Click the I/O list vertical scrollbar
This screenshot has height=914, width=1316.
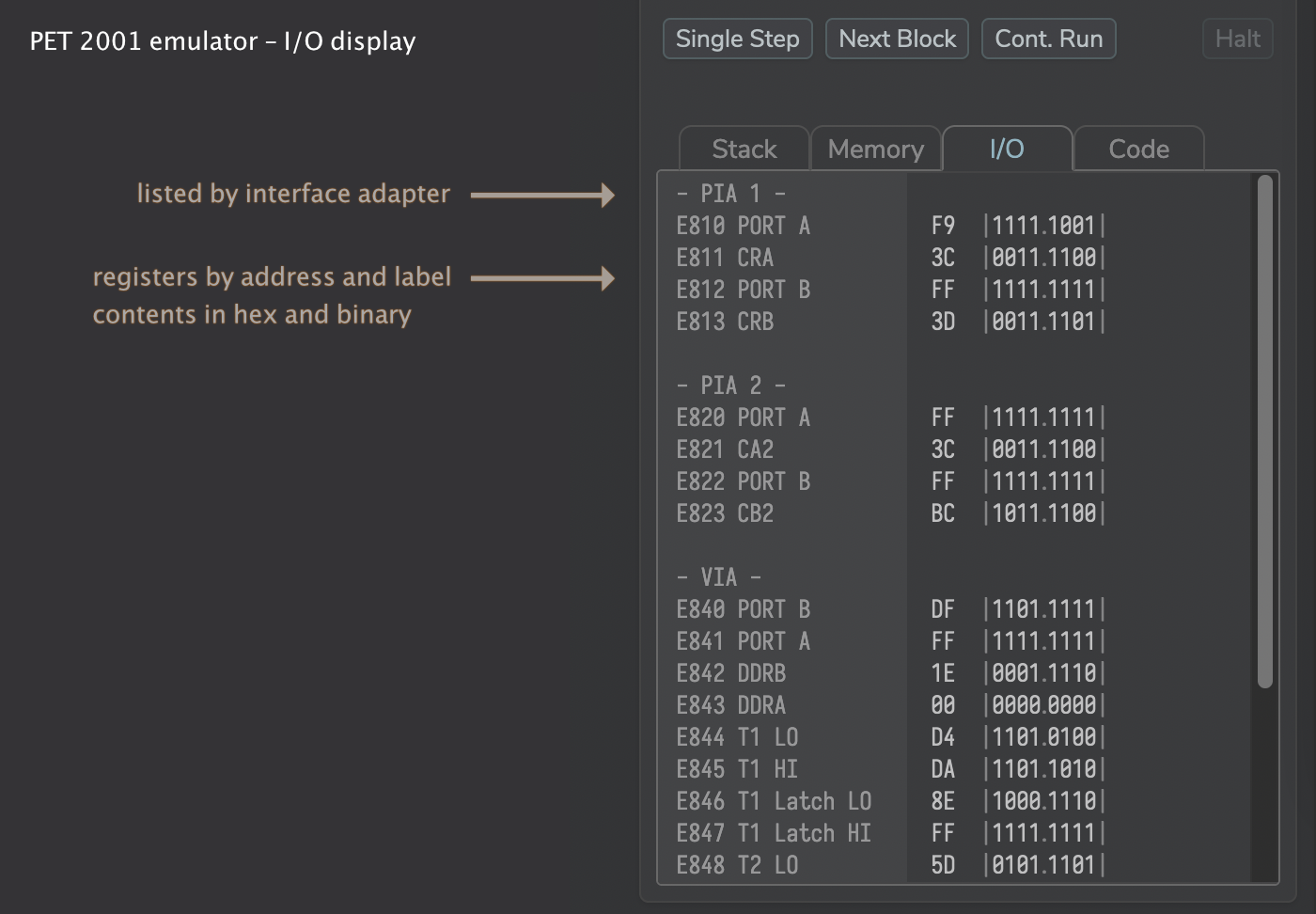1265,432
